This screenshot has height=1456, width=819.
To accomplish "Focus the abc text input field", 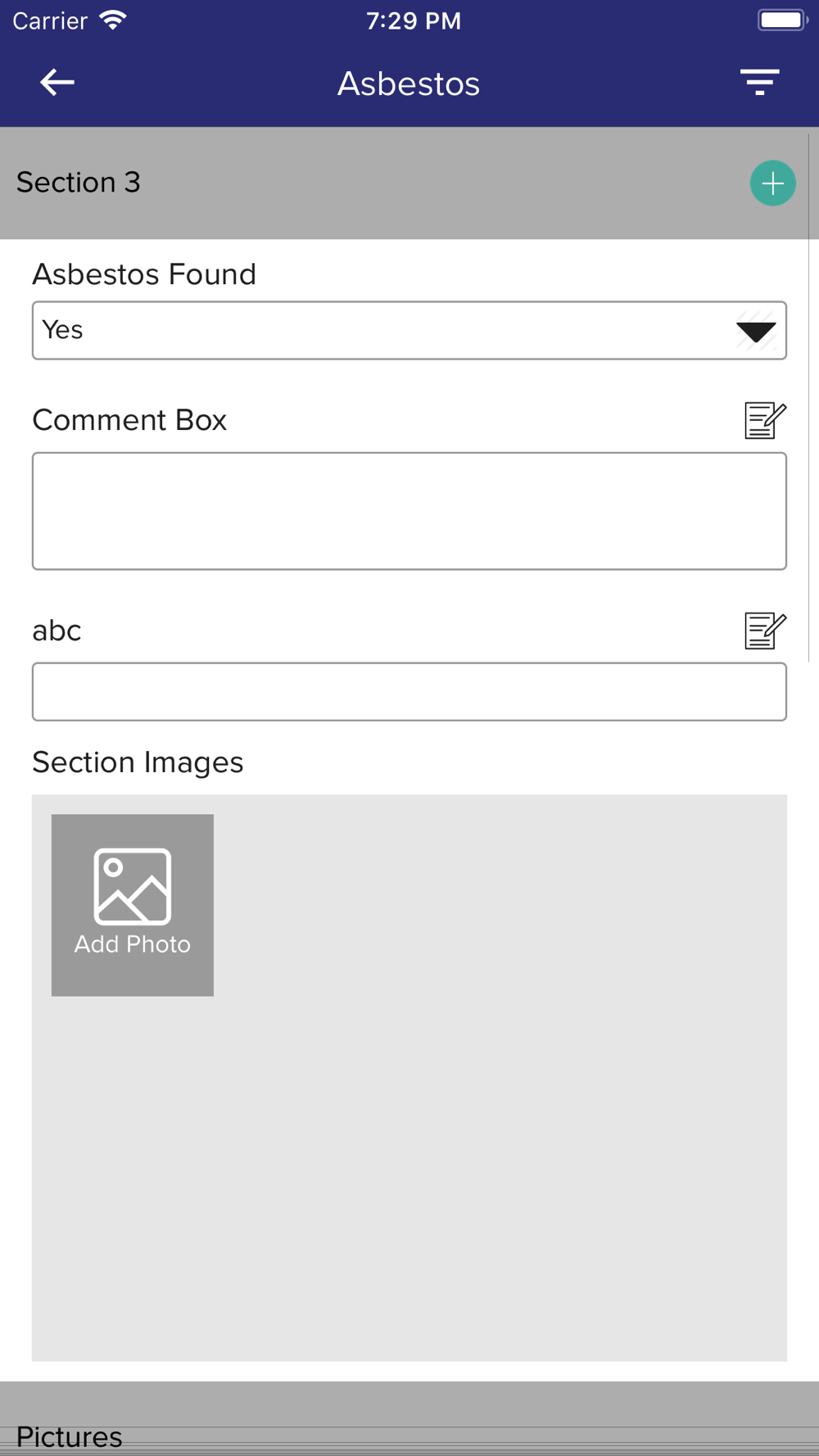I will [409, 692].
